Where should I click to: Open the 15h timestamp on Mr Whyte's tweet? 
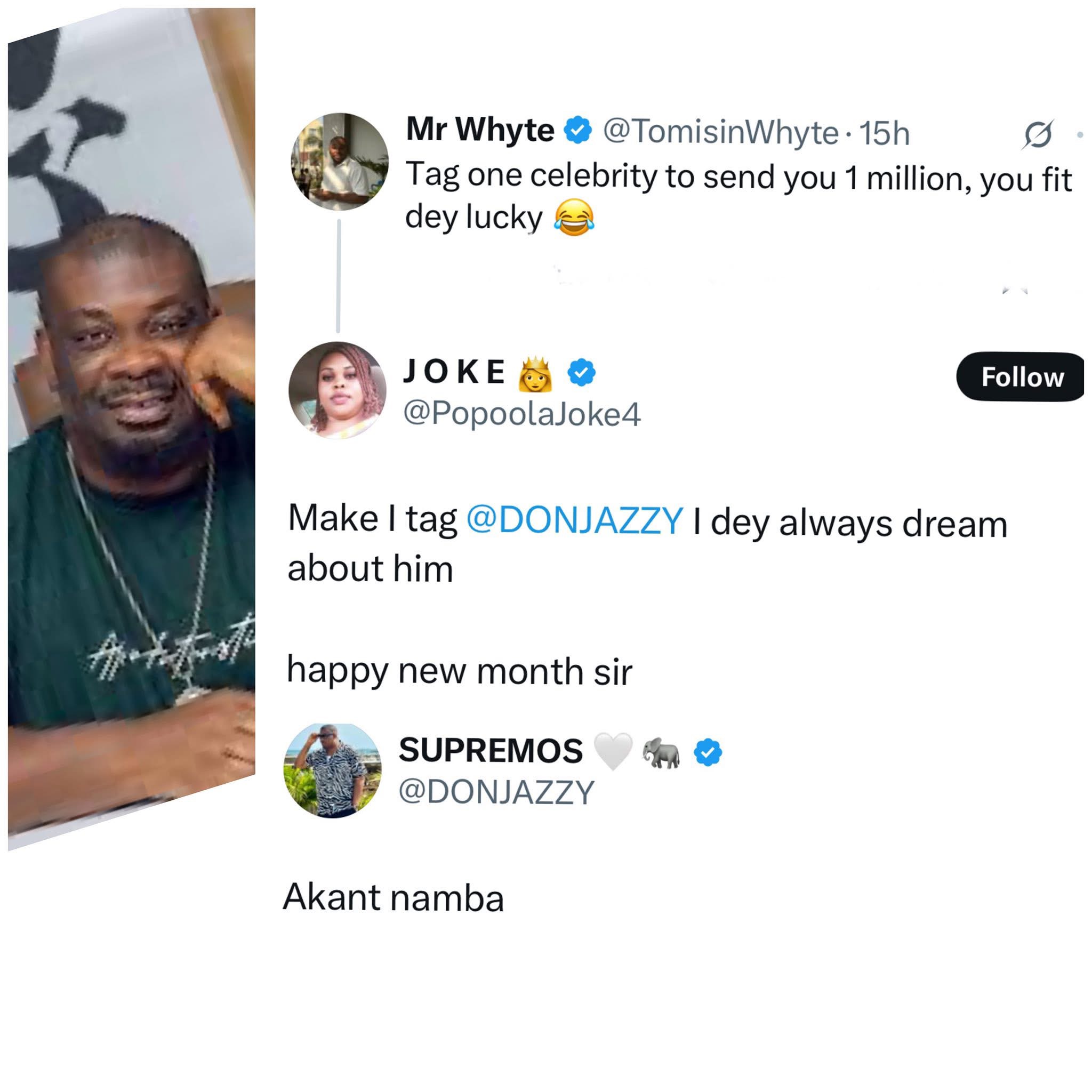point(884,133)
